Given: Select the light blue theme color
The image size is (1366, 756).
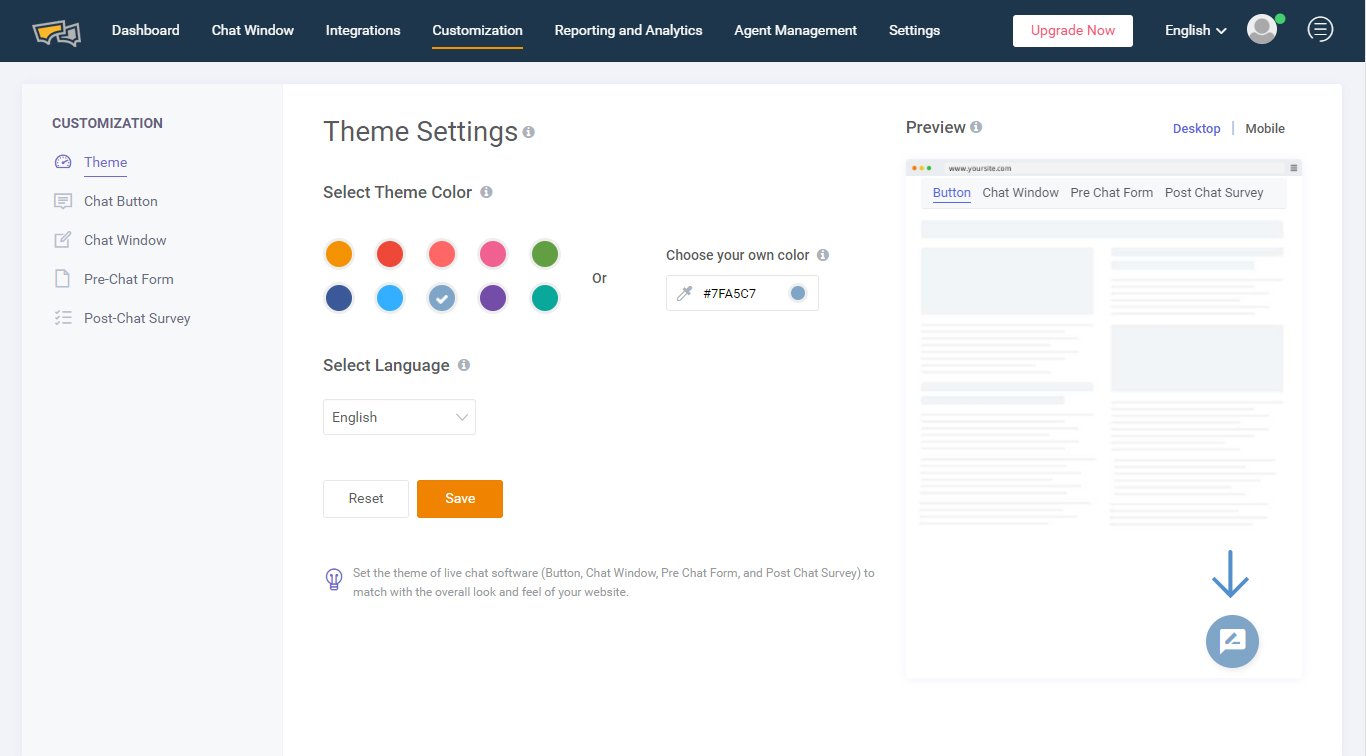Looking at the screenshot, I should [390, 298].
